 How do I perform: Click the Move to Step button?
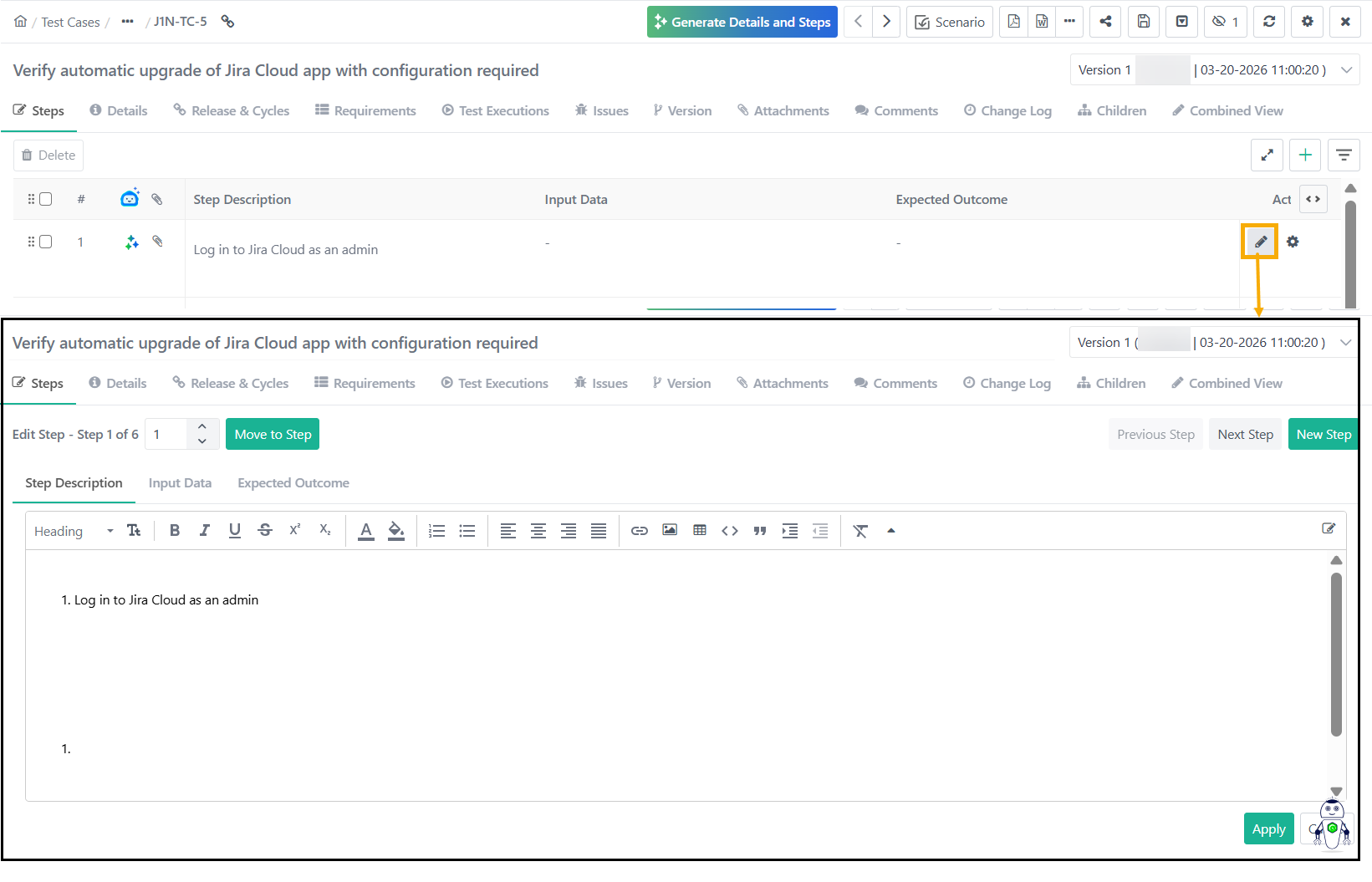click(x=273, y=434)
